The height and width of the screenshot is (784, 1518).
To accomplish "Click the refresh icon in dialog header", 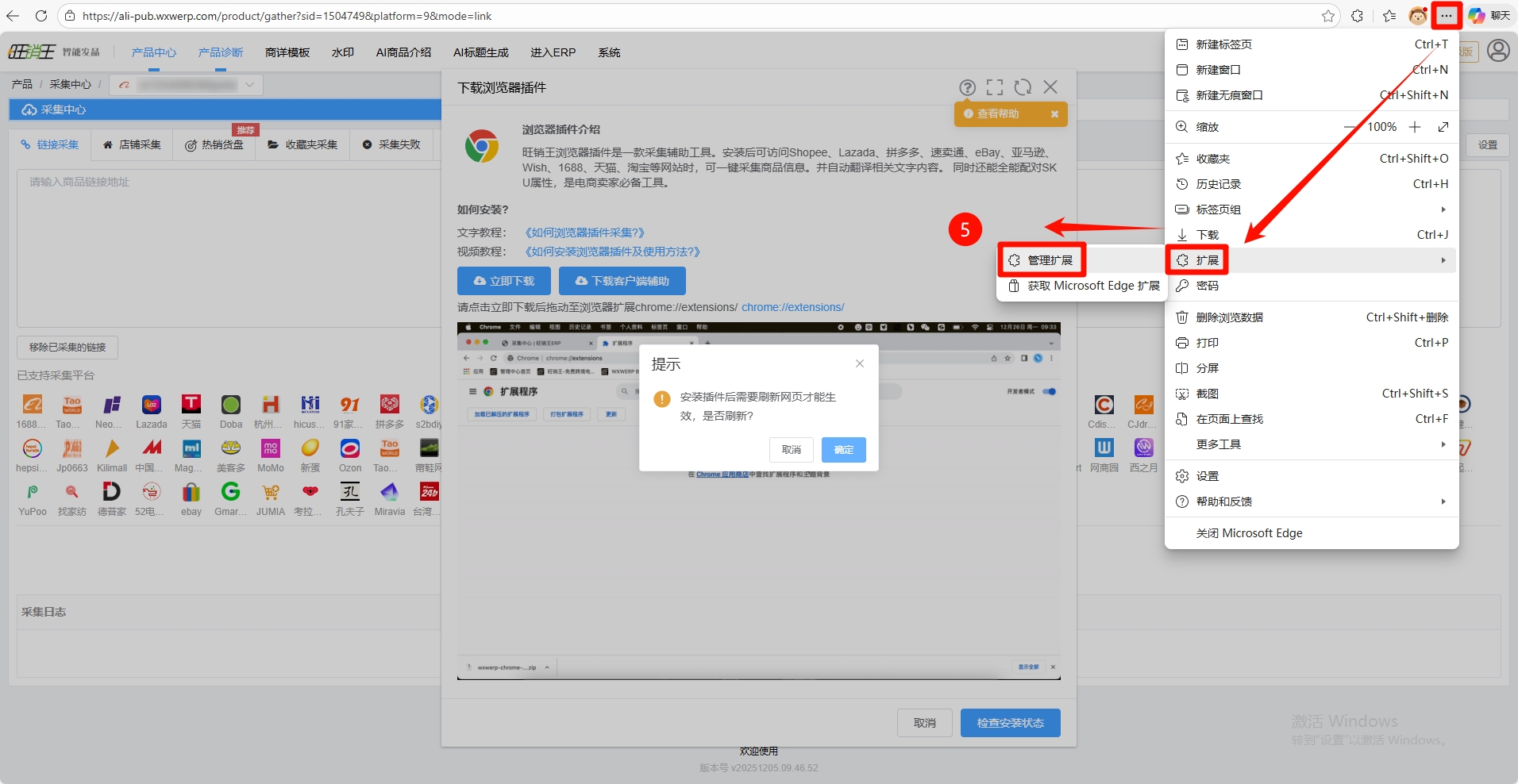I will (1023, 87).
